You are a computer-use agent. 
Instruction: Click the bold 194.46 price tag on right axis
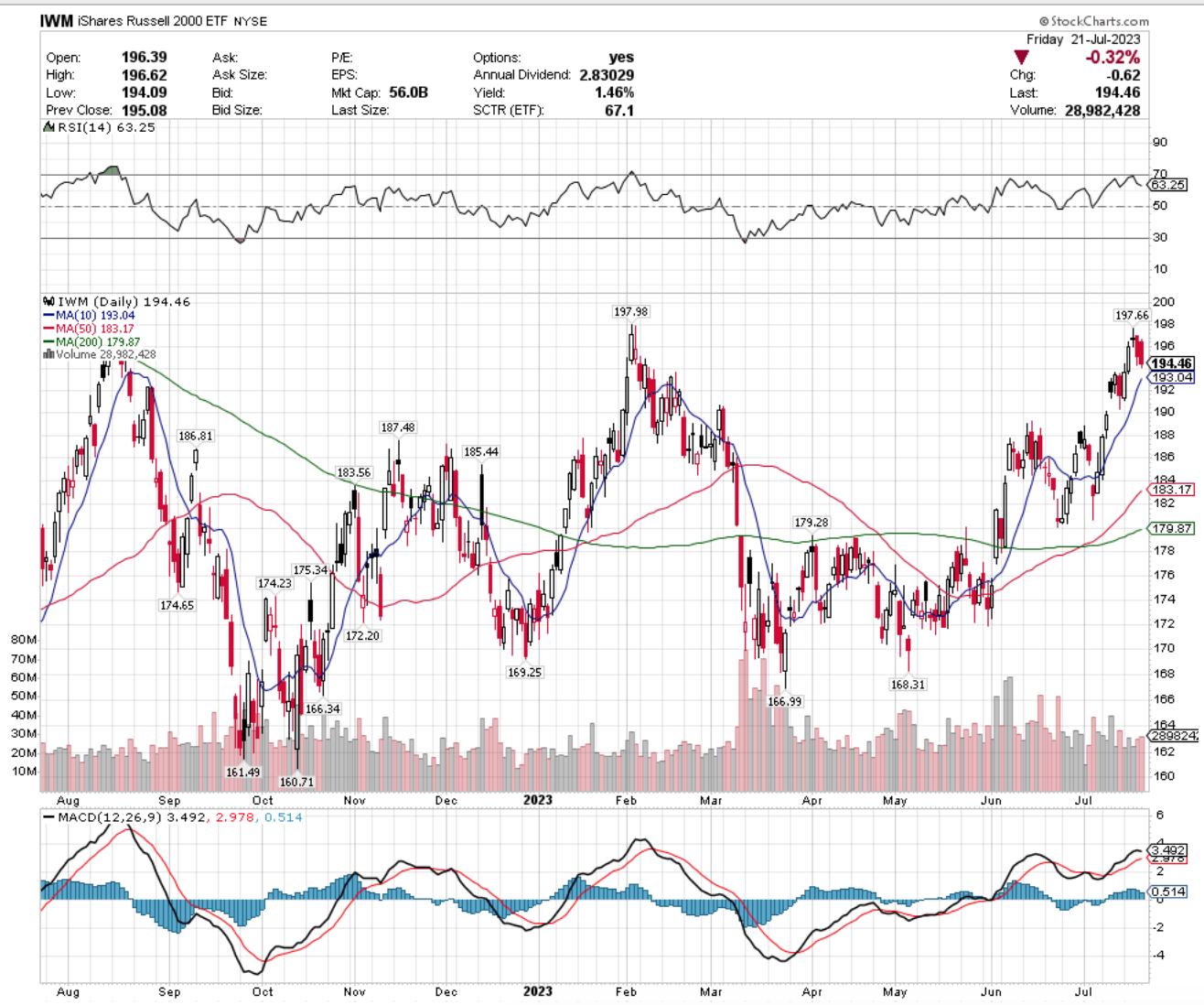pyautogui.click(x=1171, y=363)
